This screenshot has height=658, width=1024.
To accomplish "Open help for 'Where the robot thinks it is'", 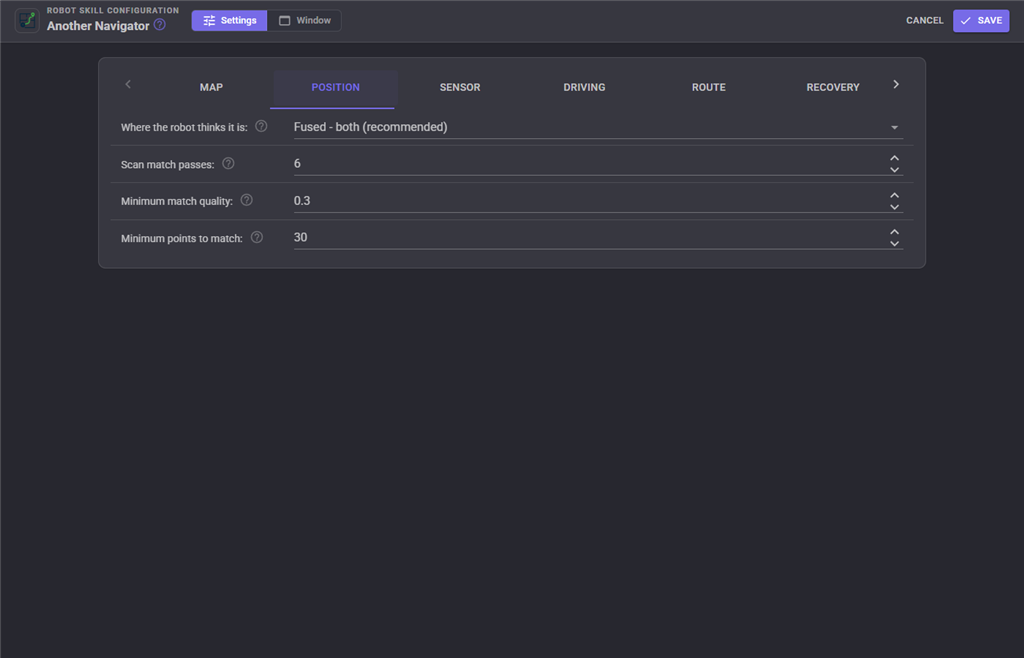I will [261, 126].
